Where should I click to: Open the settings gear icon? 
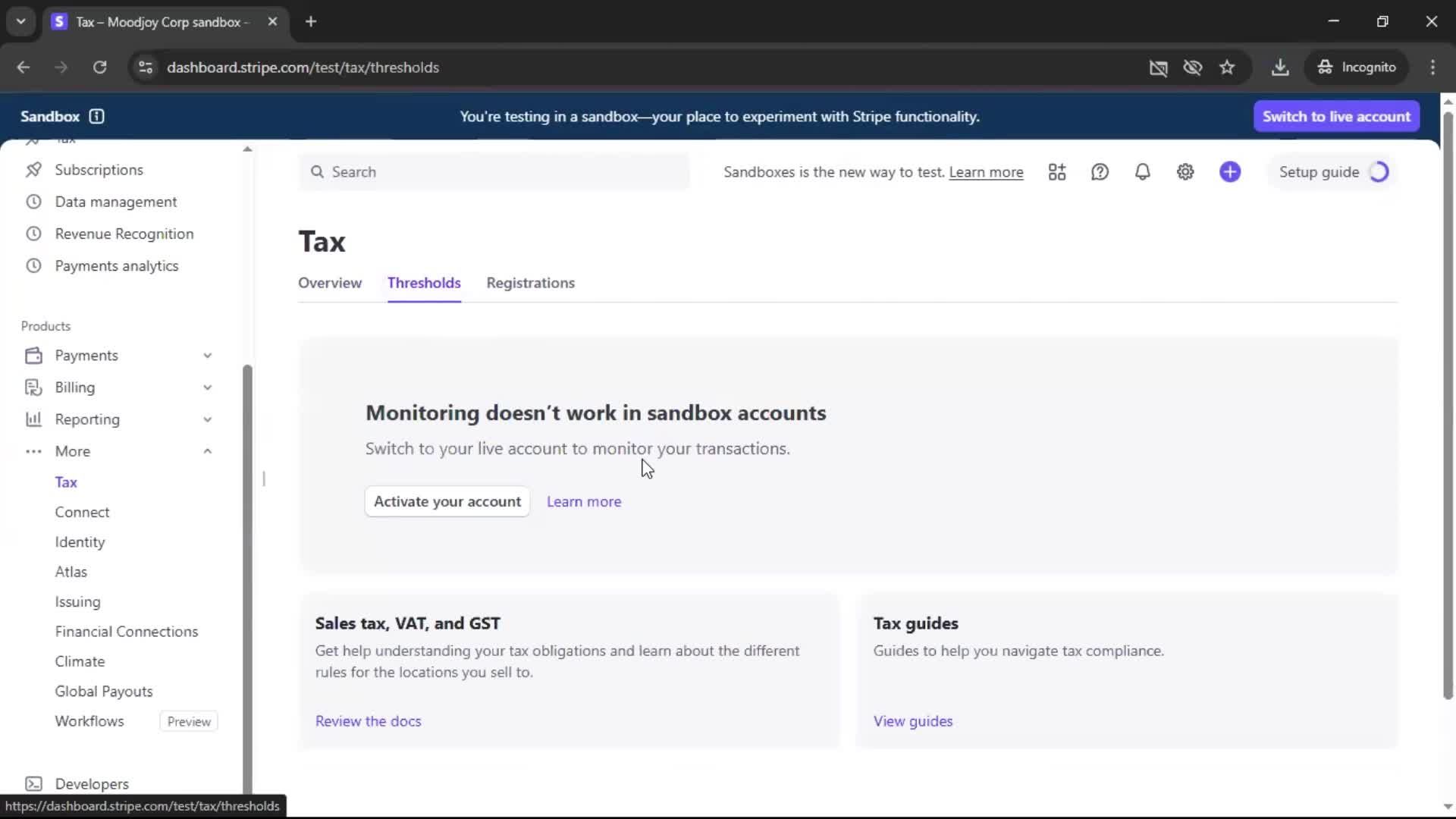click(x=1185, y=172)
